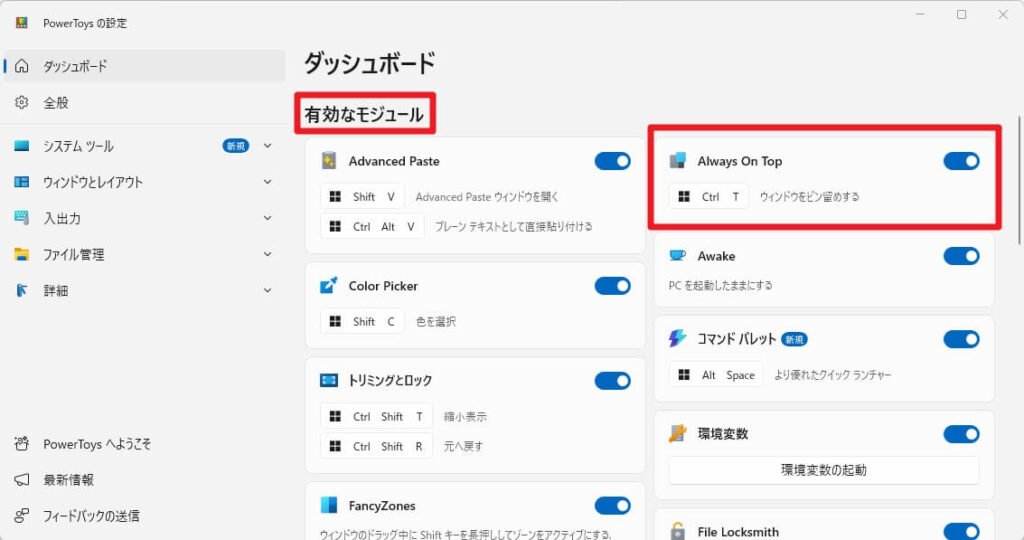Click the より優れたクイック ランチャー description
The height and width of the screenshot is (540, 1024).
coord(833,375)
